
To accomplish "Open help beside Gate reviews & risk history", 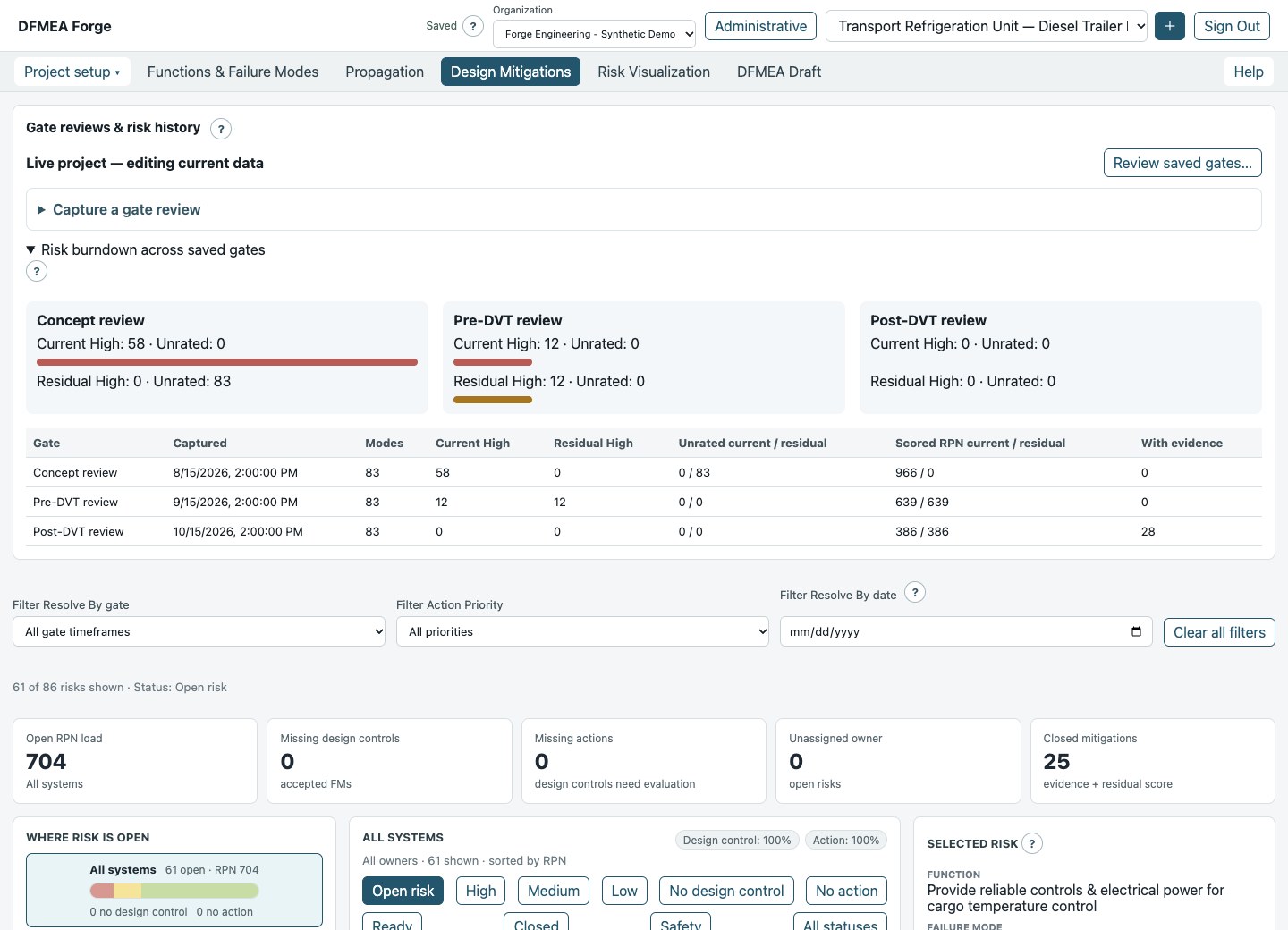I will point(221,129).
